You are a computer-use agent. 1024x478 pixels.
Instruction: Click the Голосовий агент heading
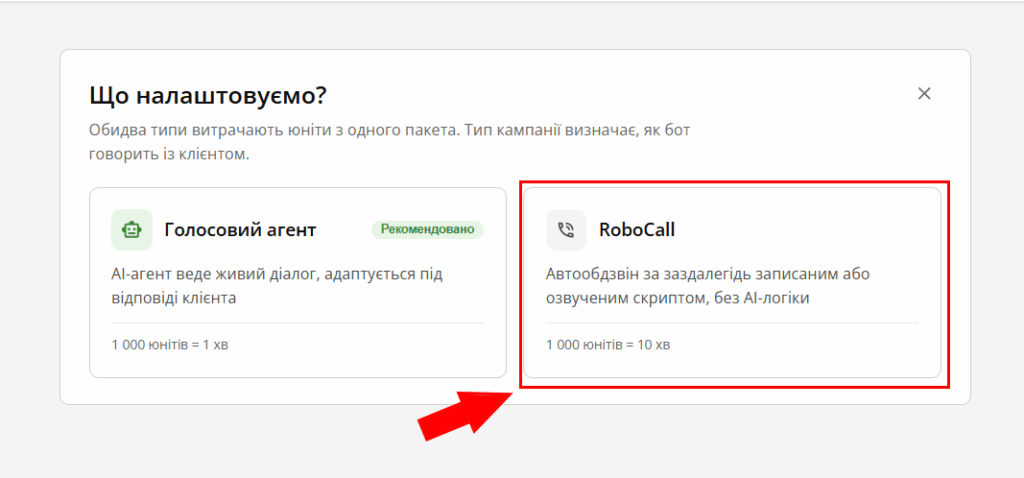click(x=241, y=230)
